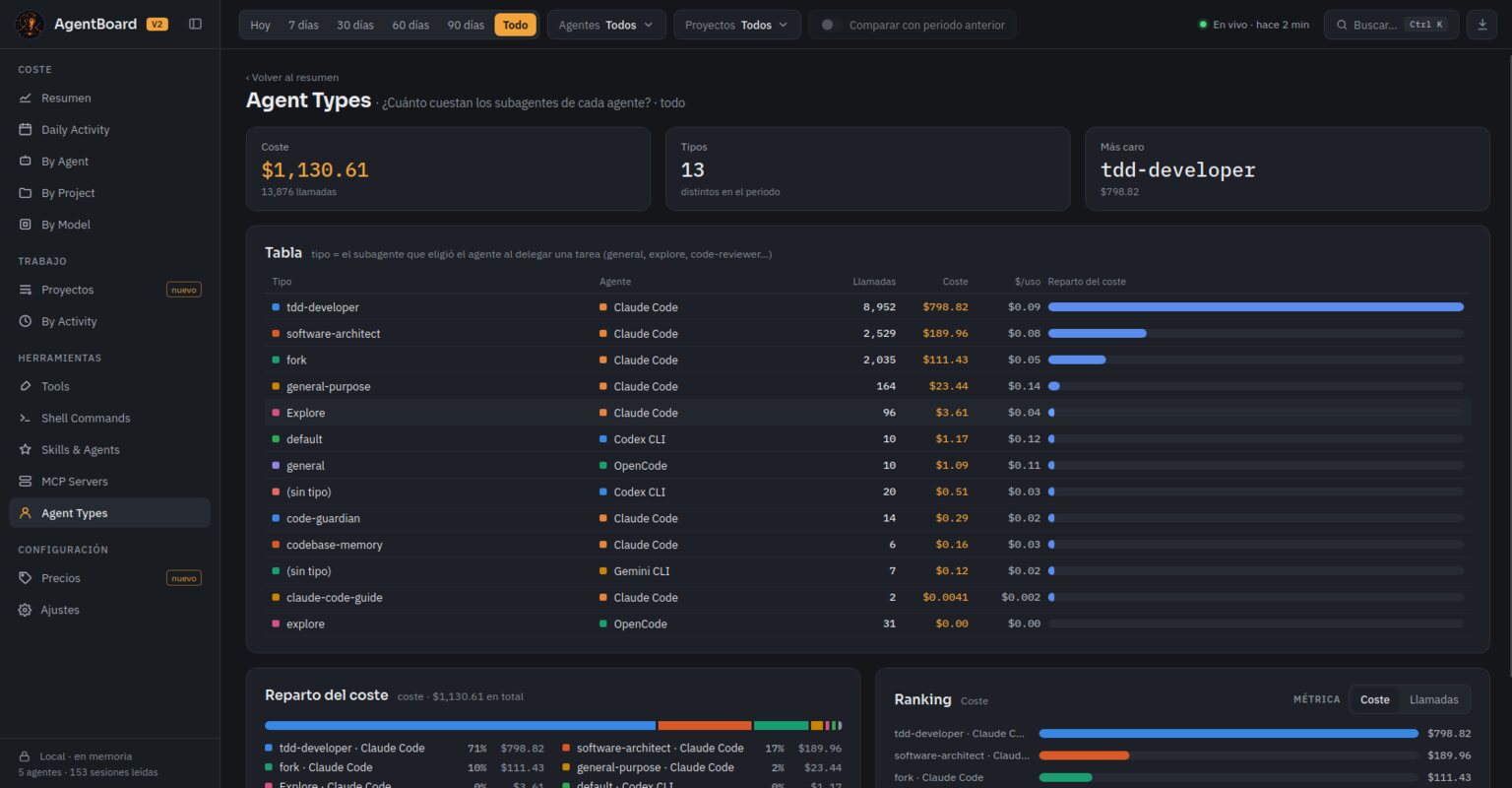The width and height of the screenshot is (1512, 788).
Task: Select Llamadas metric in Ranking
Action: click(x=1433, y=699)
